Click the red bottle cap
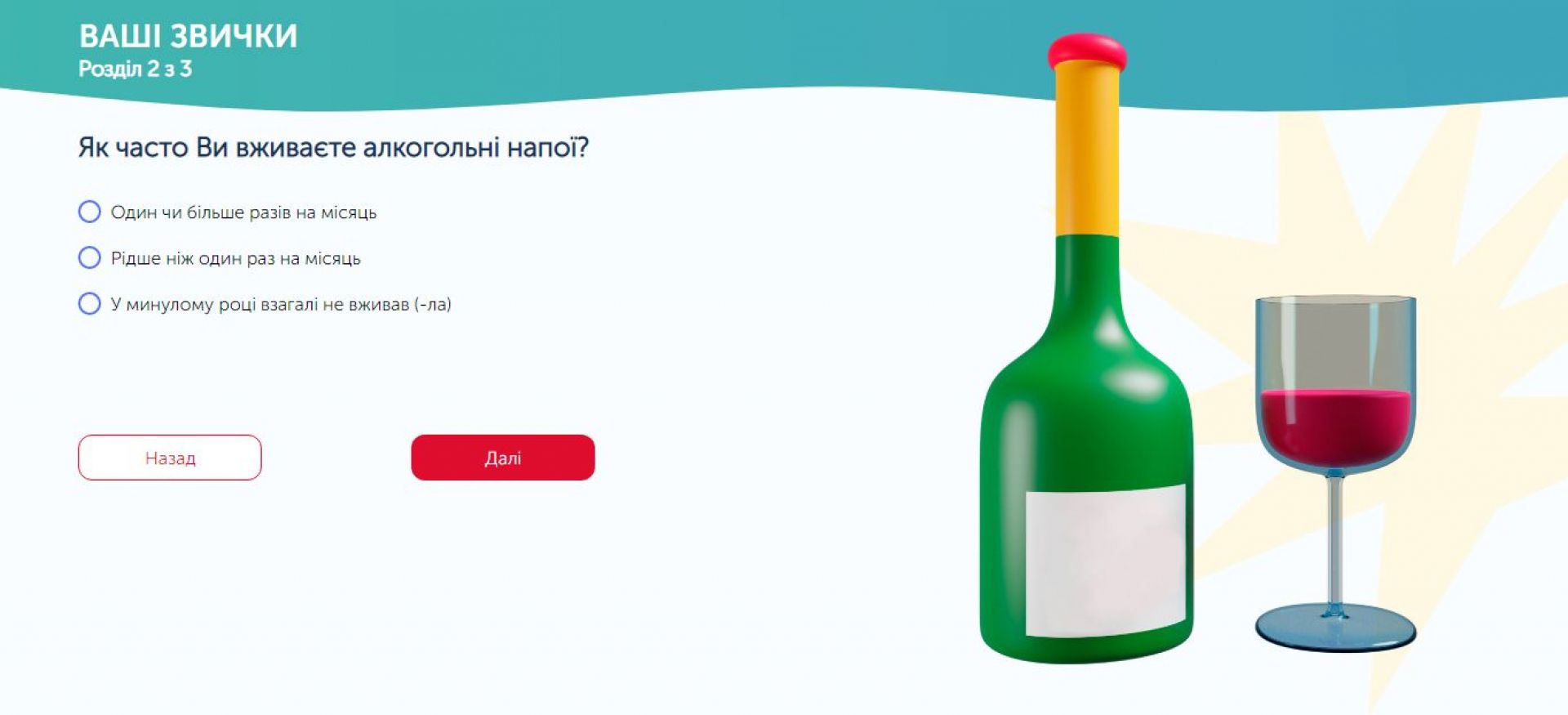 click(x=1087, y=51)
